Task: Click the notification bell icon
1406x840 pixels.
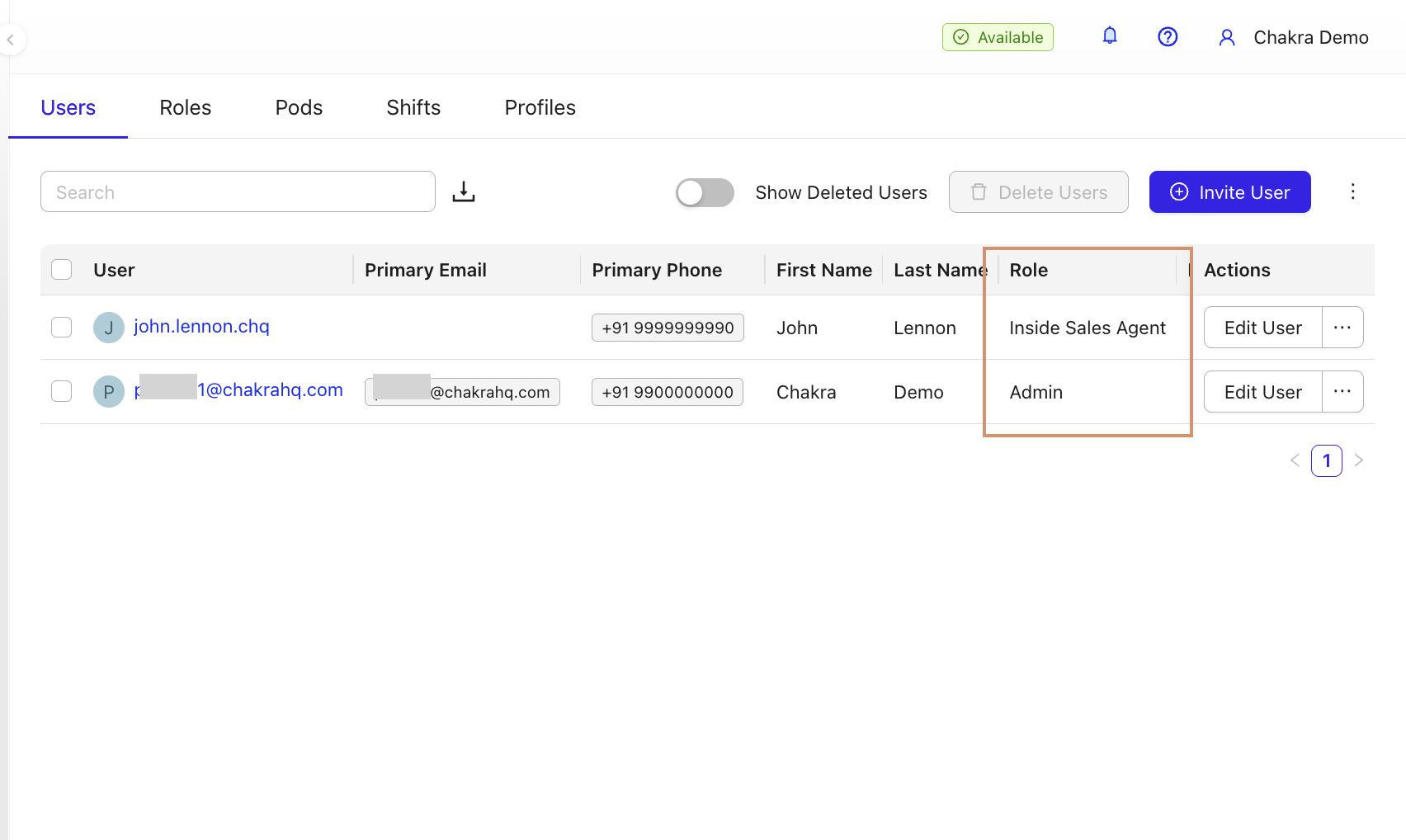Action: pyautogui.click(x=1110, y=36)
